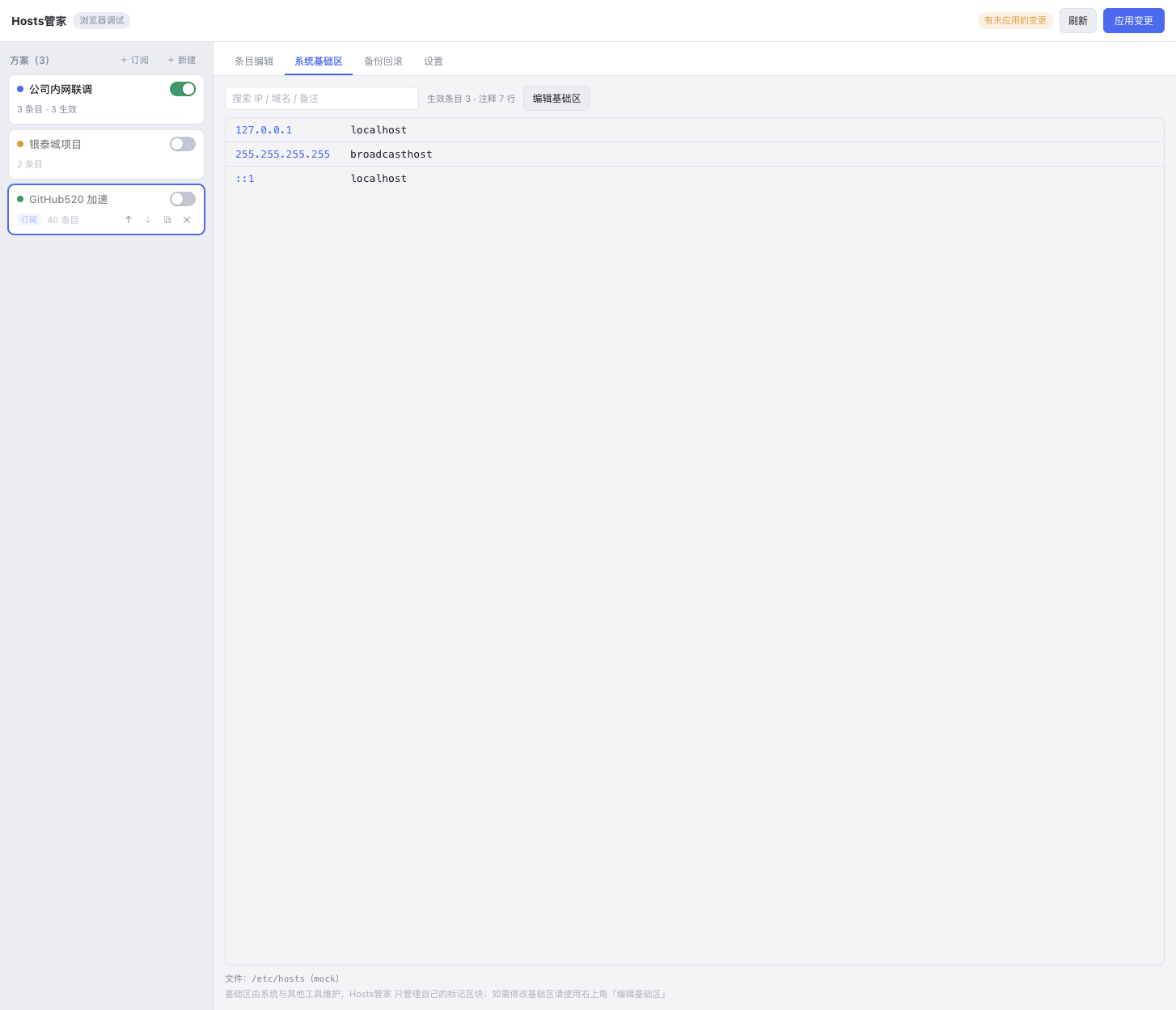Click the Hosts管家 app title
The image size is (1176, 1010).
tap(39, 21)
